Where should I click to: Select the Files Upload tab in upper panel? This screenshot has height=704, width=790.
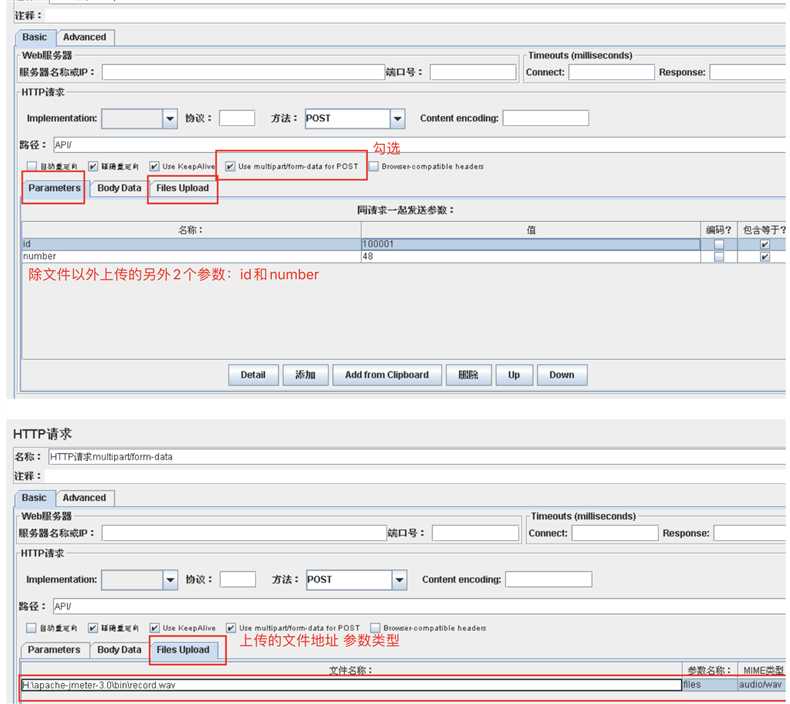coord(182,188)
